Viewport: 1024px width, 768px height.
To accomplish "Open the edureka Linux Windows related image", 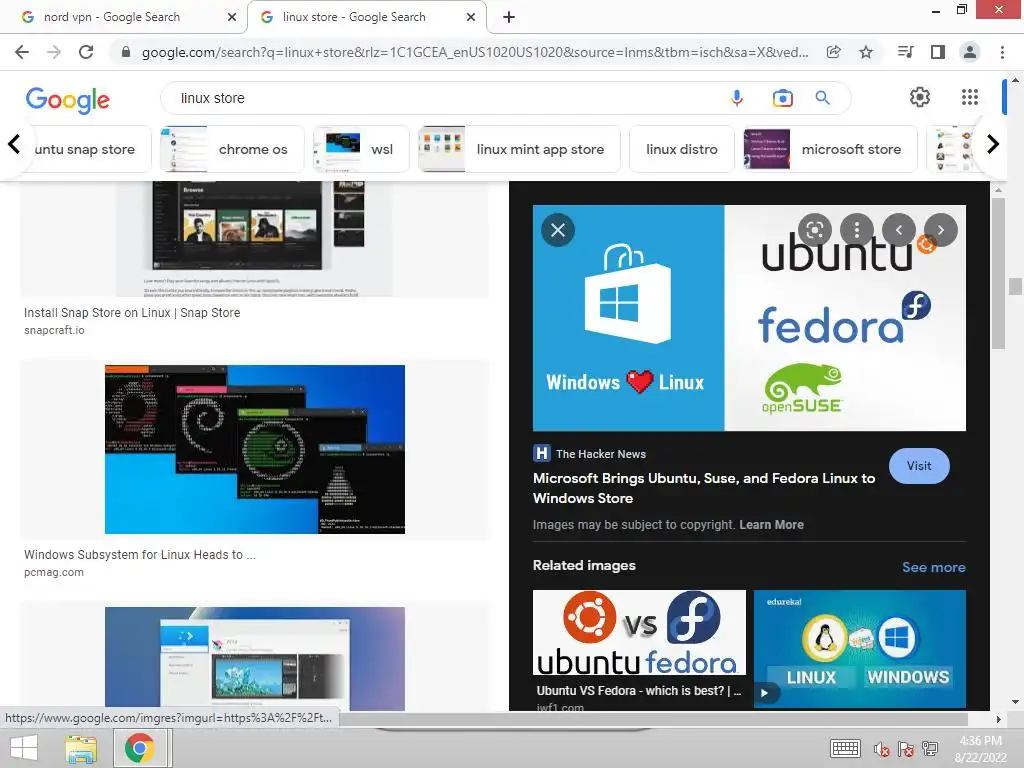I will 859,649.
